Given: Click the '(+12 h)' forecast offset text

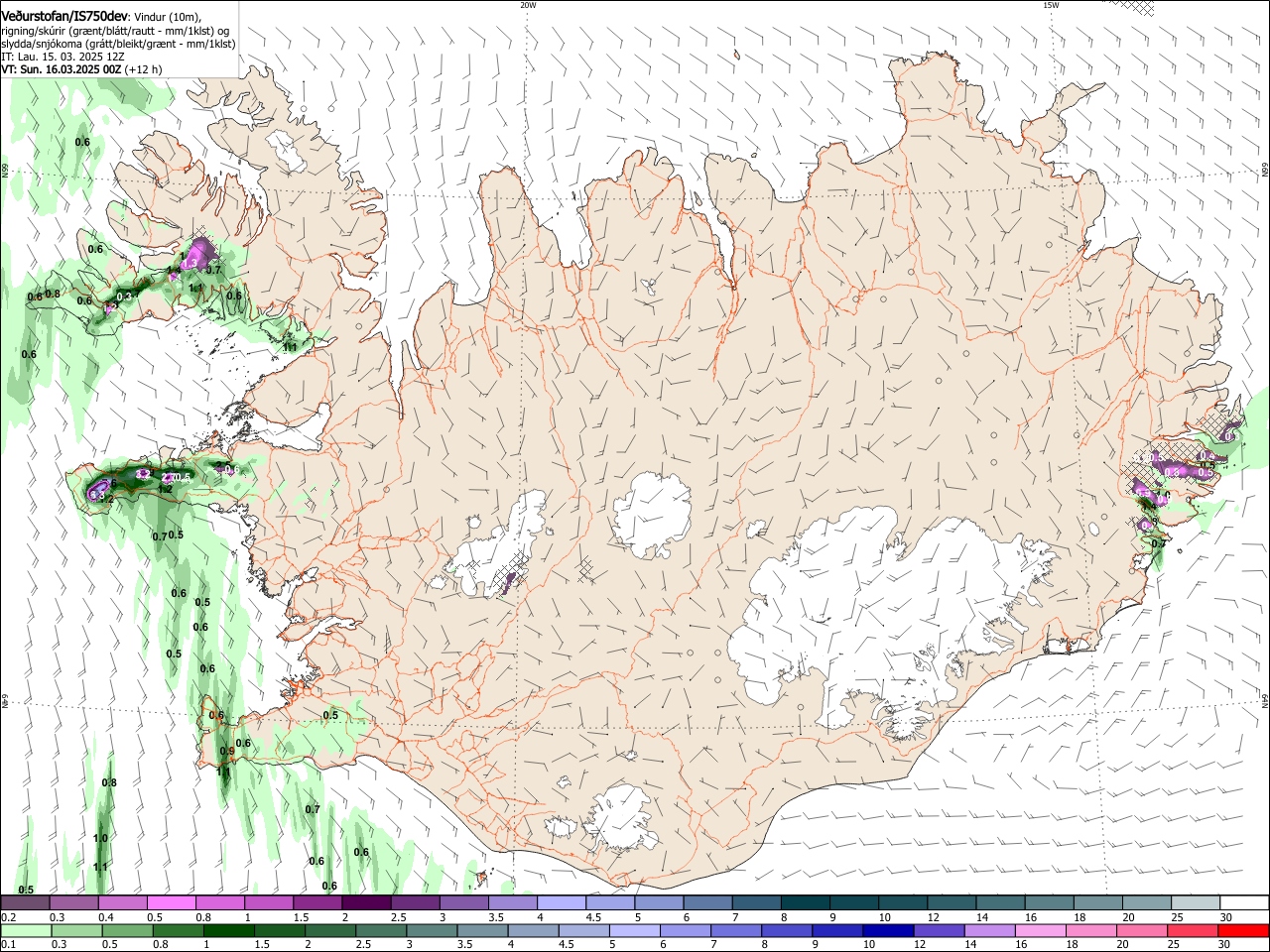Looking at the screenshot, I should pyautogui.click(x=144, y=69).
